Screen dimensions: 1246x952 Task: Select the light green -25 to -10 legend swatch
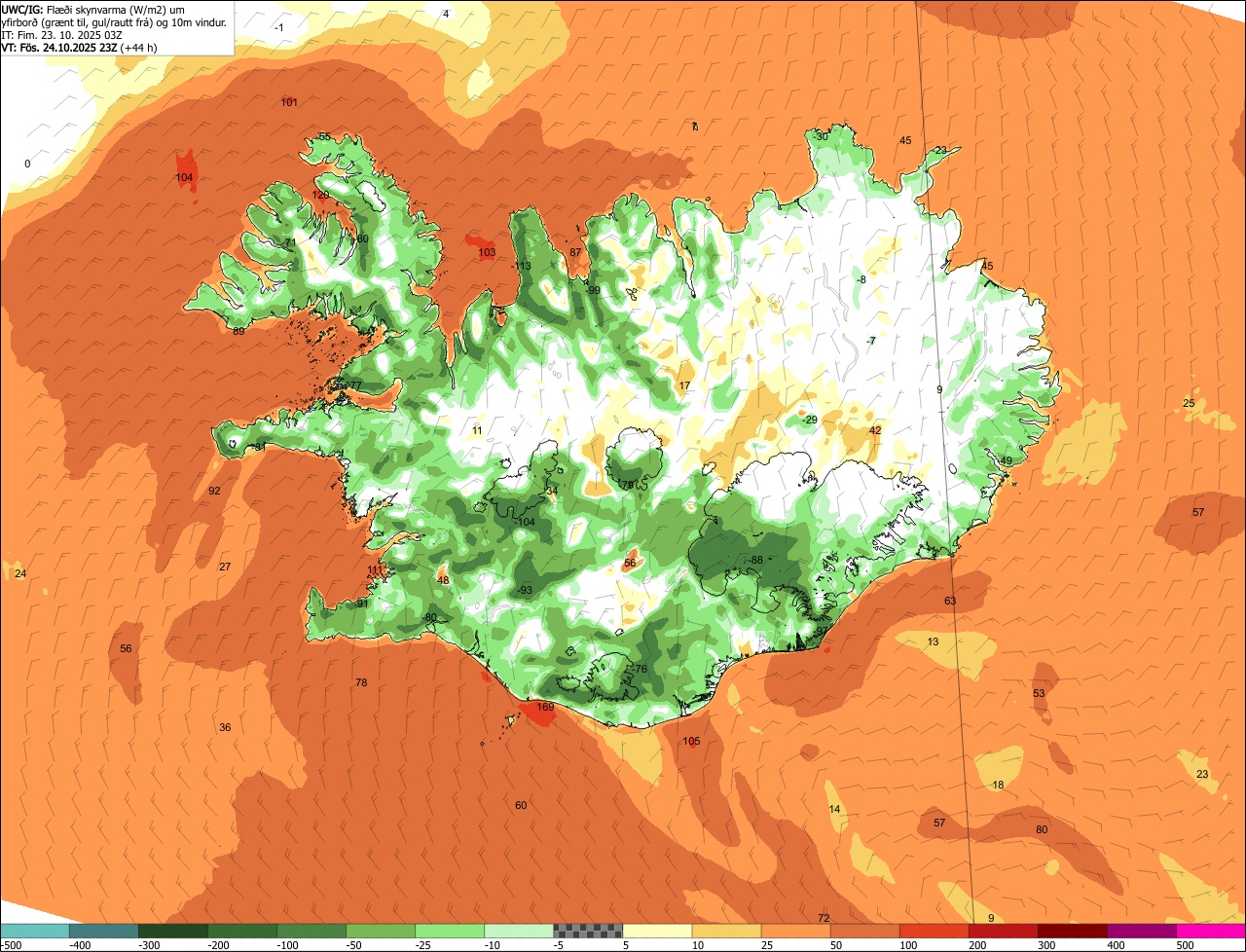pyautogui.click(x=450, y=931)
